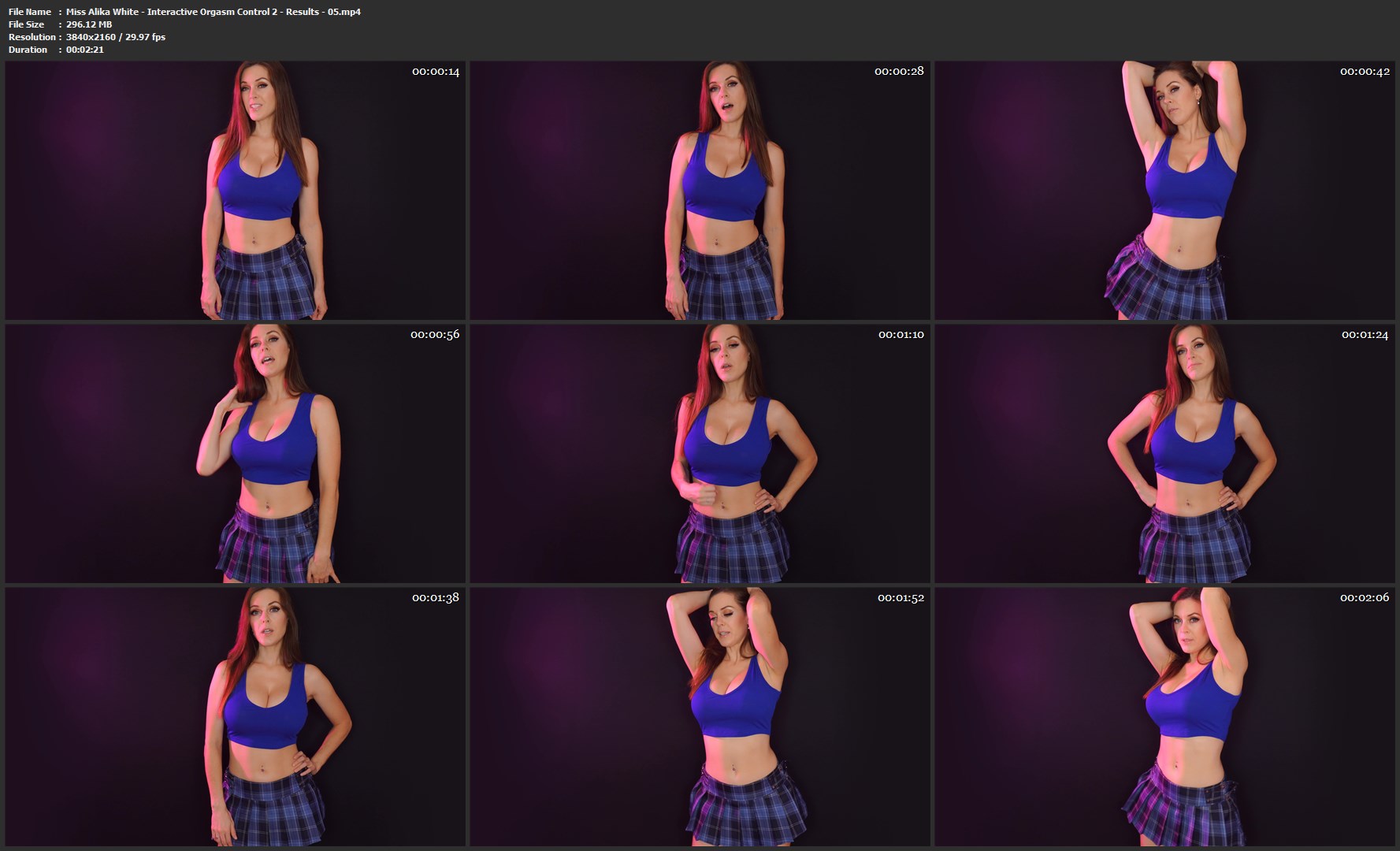This screenshot has height=851, width=1400.
Task: Open the thumbnail frame at 00:00:14
Action: (x=235, y=190)
